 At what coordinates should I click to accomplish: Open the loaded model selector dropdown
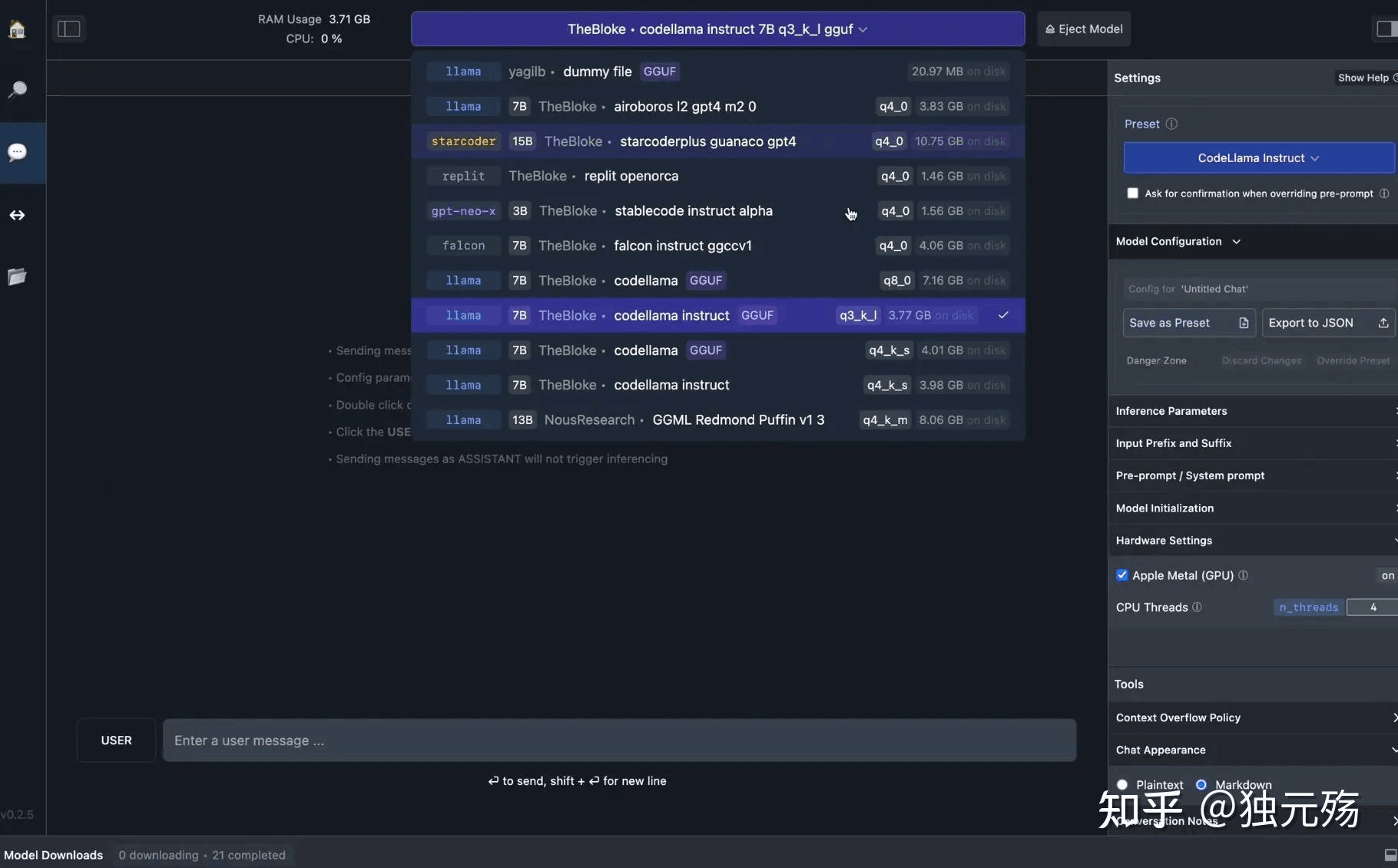click(x=717, y=29)
